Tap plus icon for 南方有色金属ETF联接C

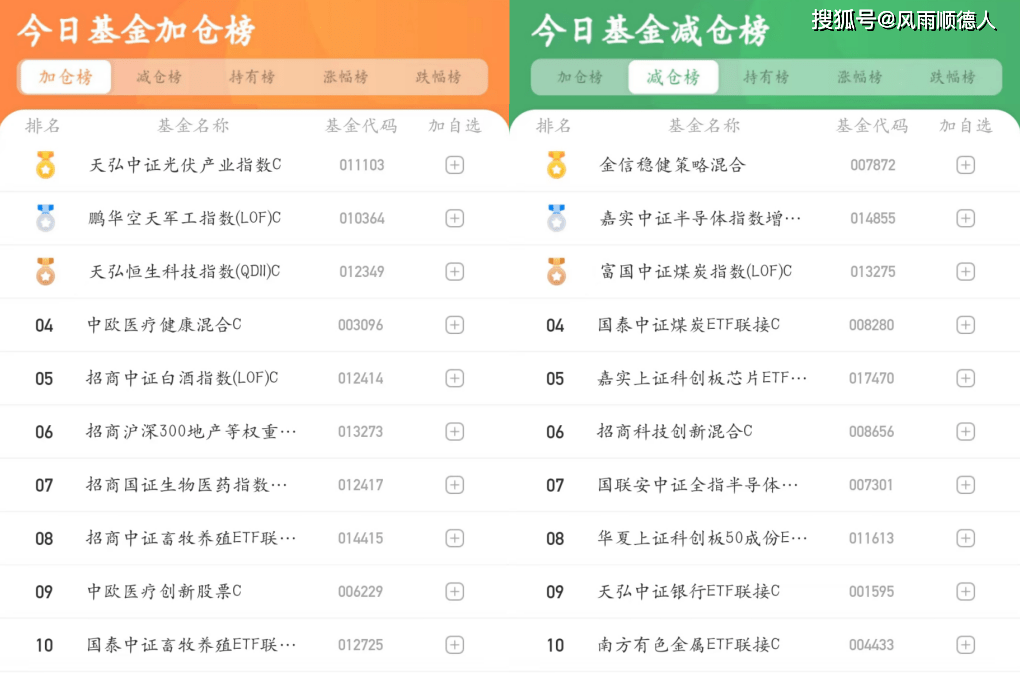965,645
